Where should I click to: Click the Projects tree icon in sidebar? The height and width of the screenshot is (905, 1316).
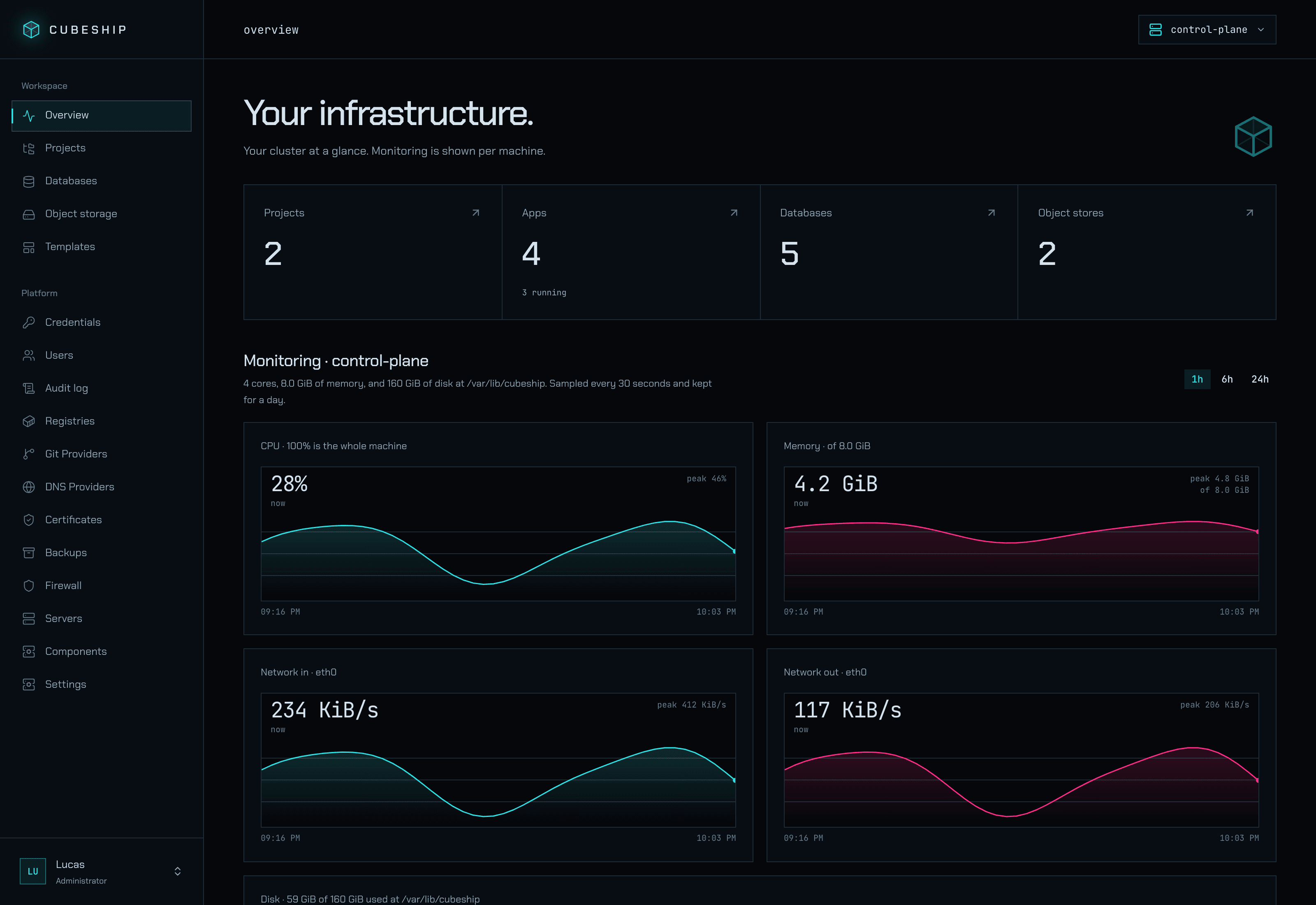click(29, 149)
